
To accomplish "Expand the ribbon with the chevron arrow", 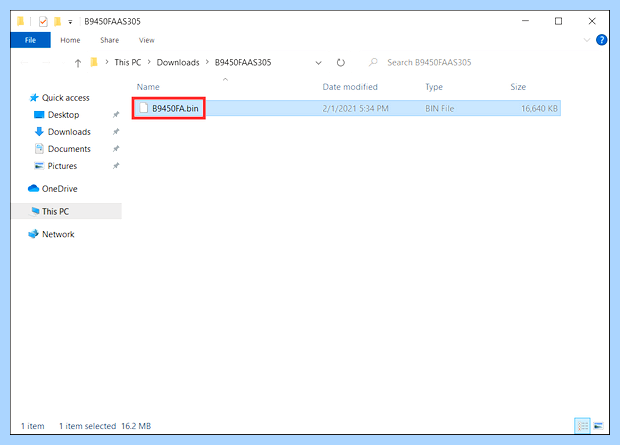I will 587,40.
